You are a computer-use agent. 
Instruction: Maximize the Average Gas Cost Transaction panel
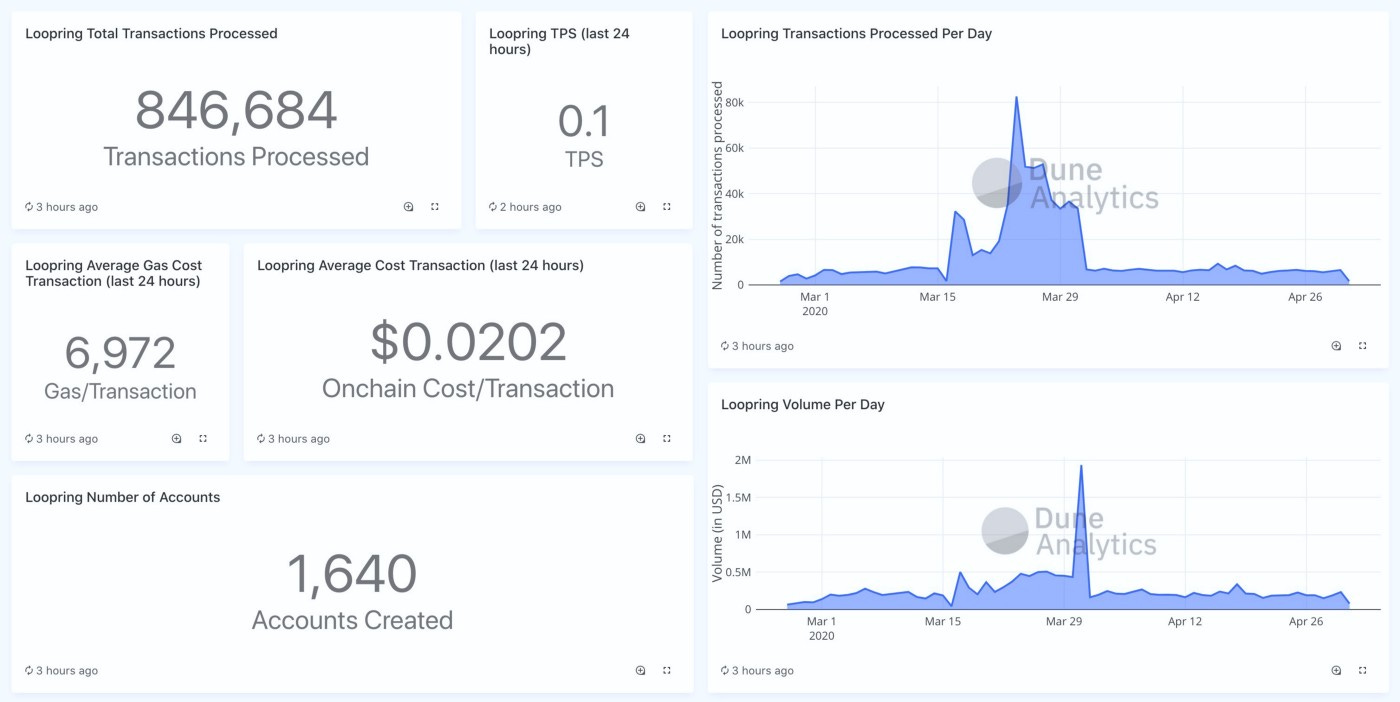(203, 439)
